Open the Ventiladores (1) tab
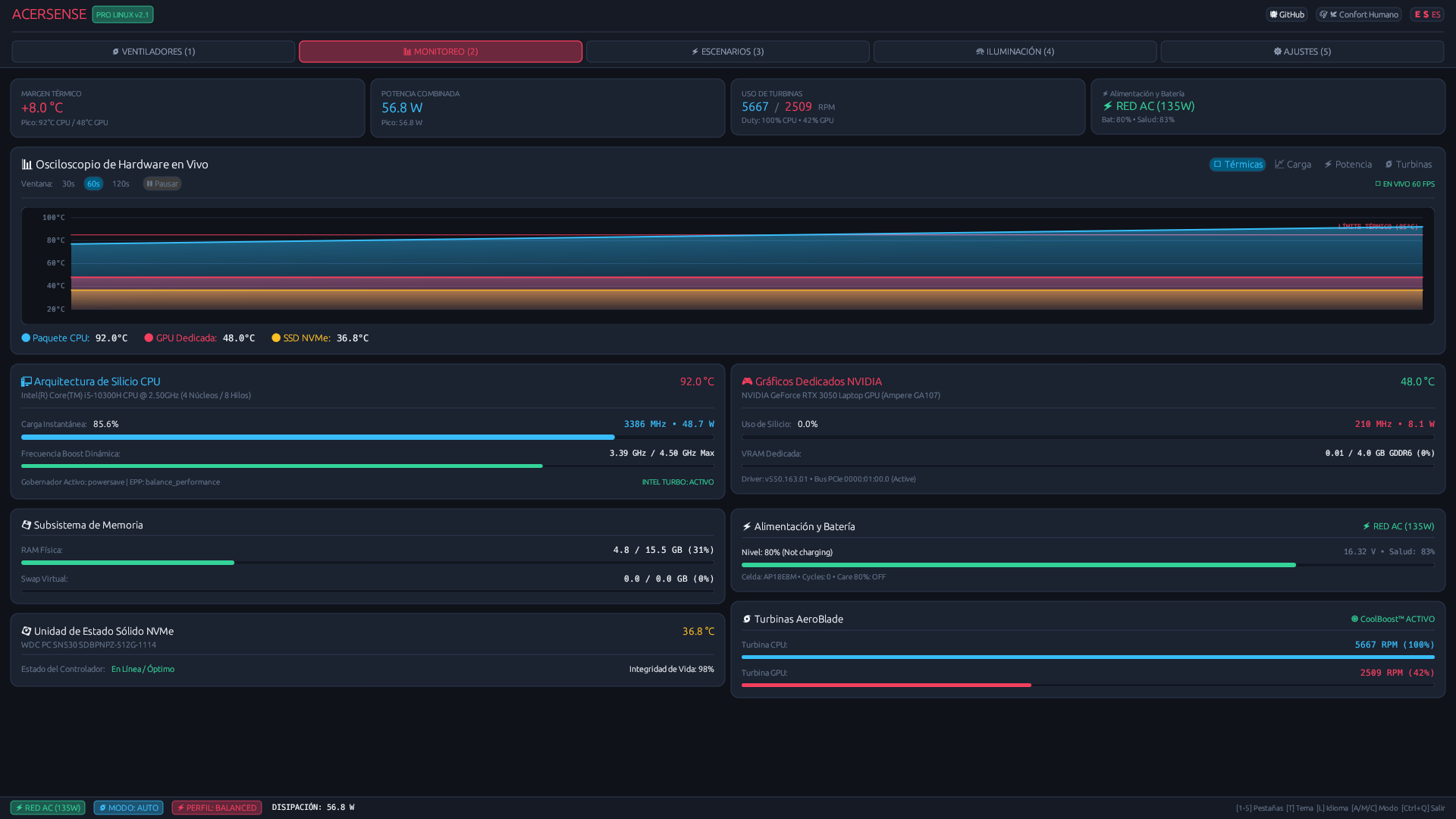The height and width of the screenshot is (819, 1456). tap(153, 52)
